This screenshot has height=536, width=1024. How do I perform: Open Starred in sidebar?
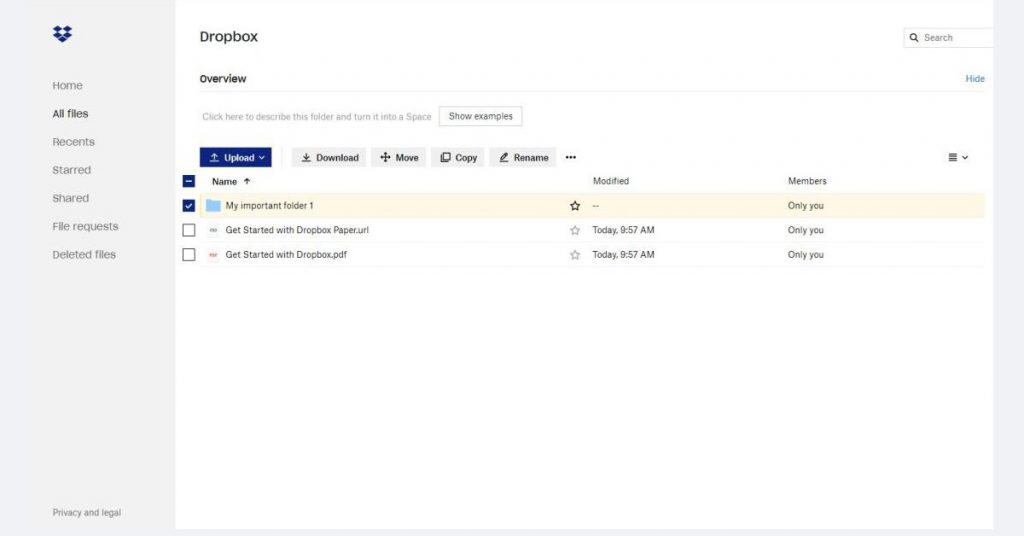click(72, 170)
